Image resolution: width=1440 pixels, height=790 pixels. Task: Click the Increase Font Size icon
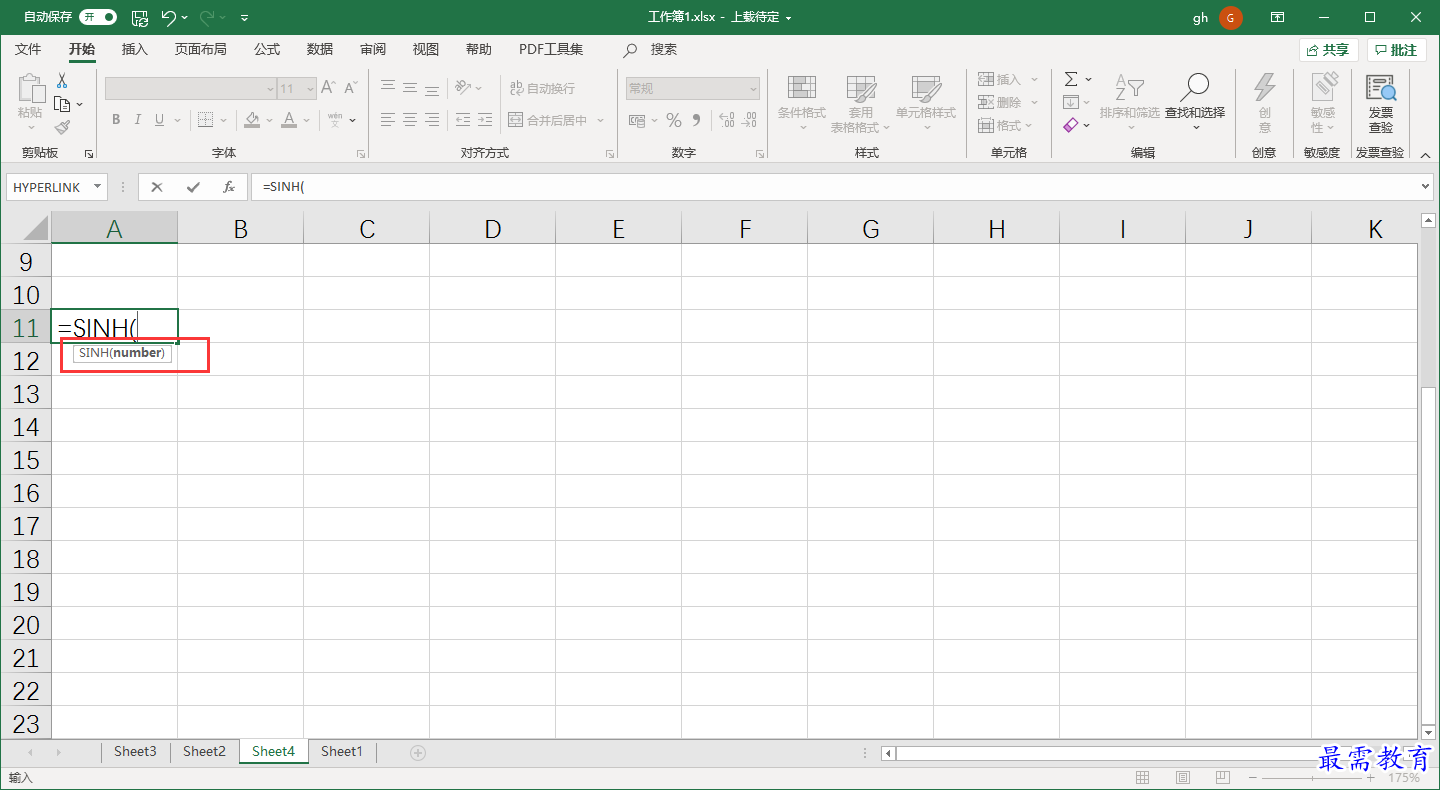pos(328,88)
